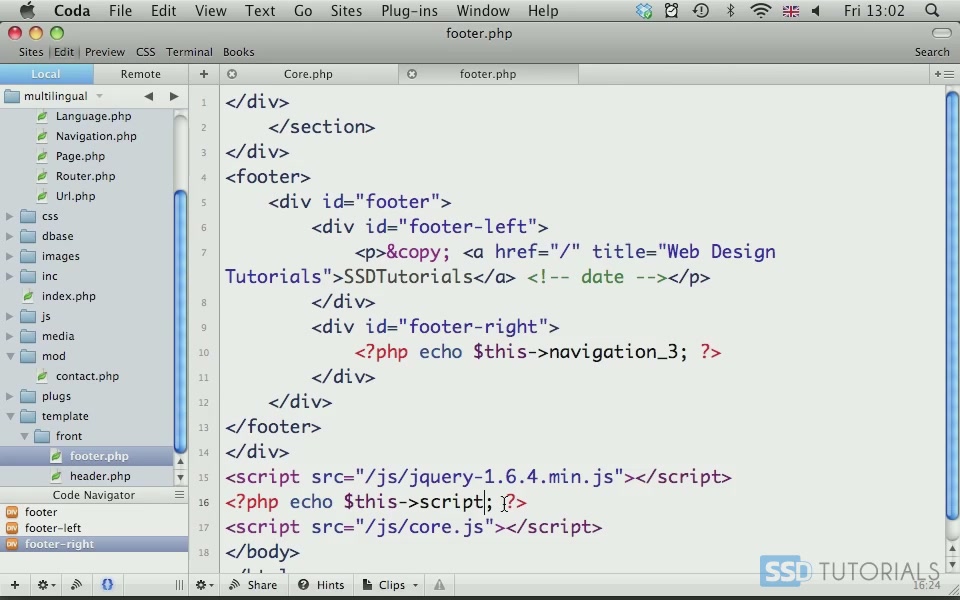Toggle the Code Navigator braces icon

pyautogui.click(x=107, y=585)
